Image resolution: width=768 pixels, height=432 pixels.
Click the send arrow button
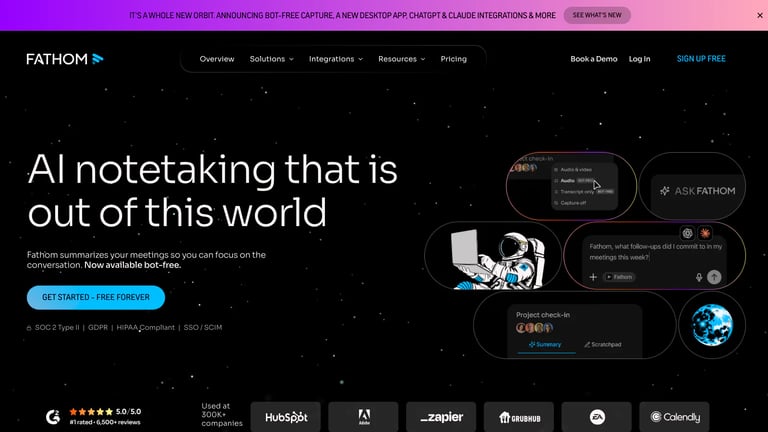click(714, 277)
